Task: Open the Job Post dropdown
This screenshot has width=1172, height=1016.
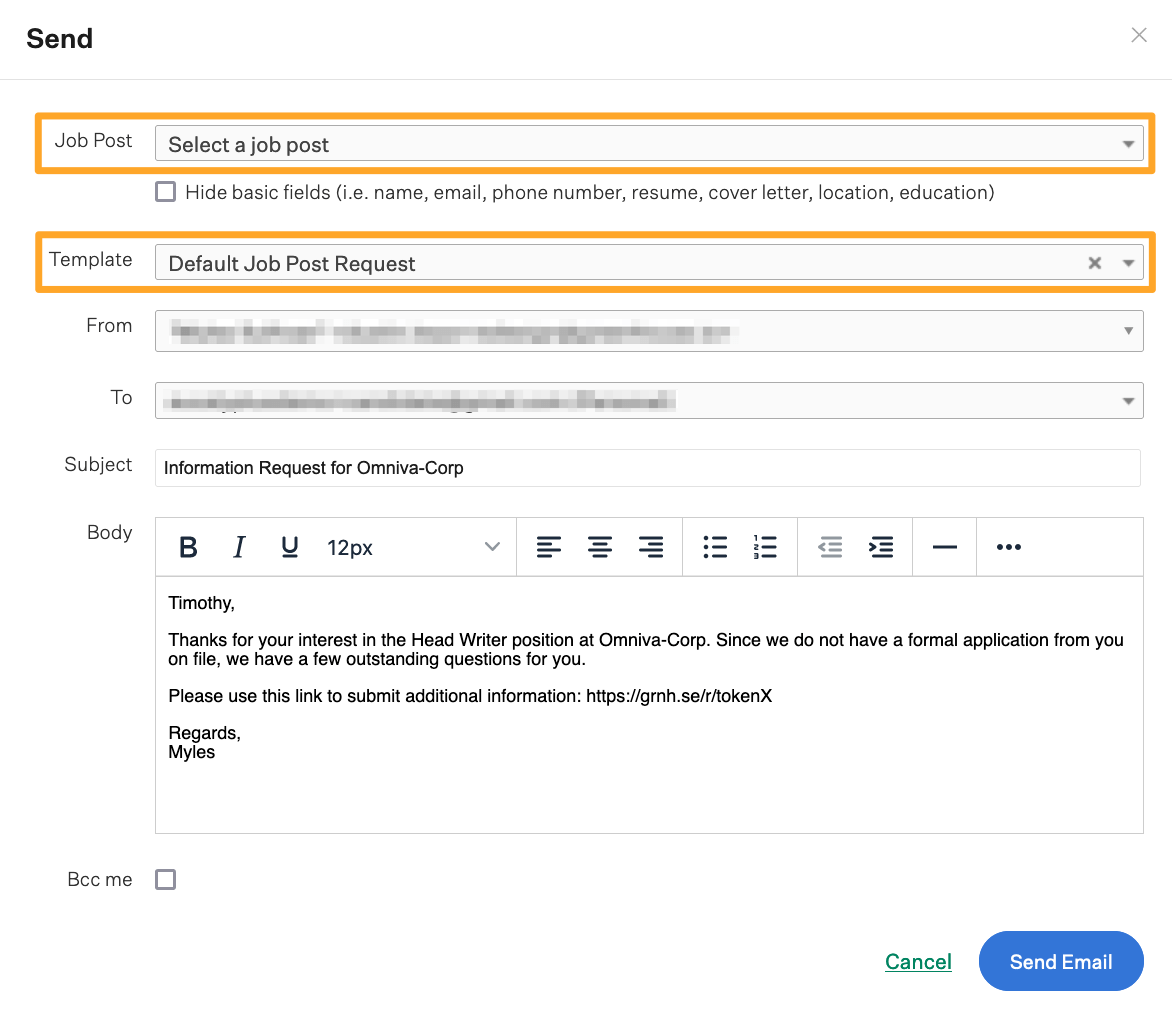Action: [x=648, y=144]
